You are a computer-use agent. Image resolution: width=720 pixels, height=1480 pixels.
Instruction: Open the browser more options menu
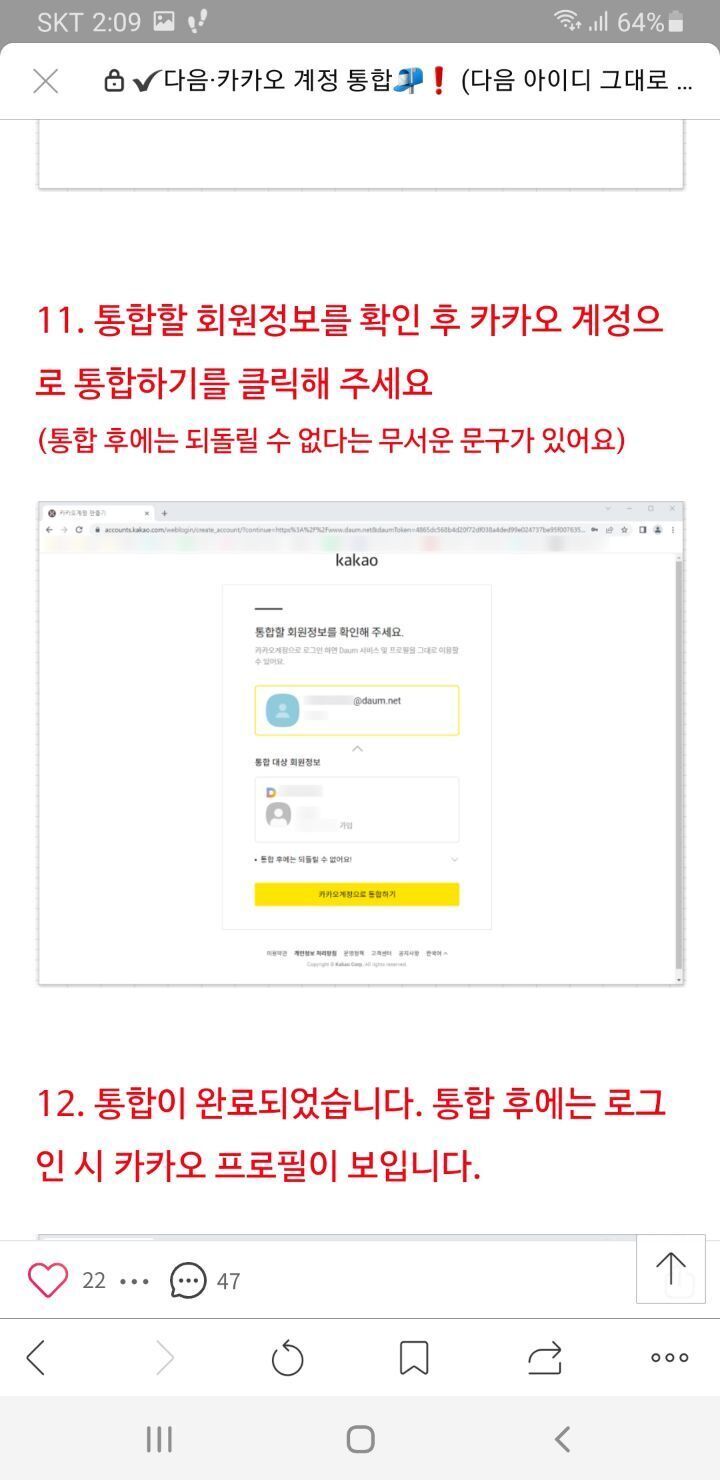click(670, 1357)
